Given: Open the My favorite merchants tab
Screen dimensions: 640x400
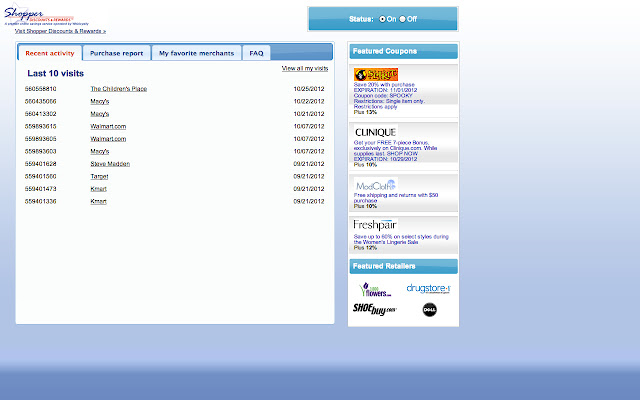Looking at the screenshot, I should pyautogui.click(x=197, y=53).
